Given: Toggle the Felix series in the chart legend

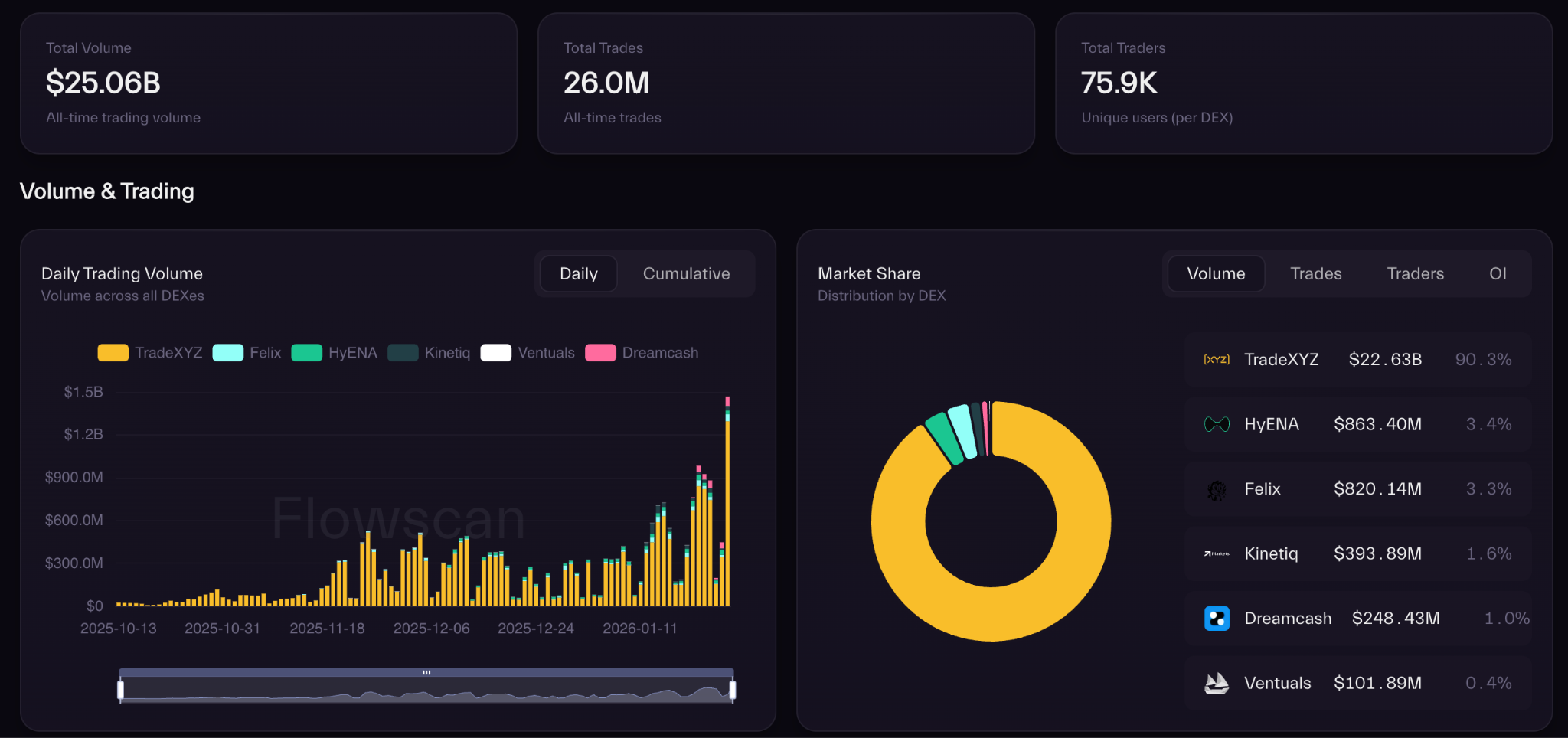Looking at the screenshot, I should click(x=227, y=352).
